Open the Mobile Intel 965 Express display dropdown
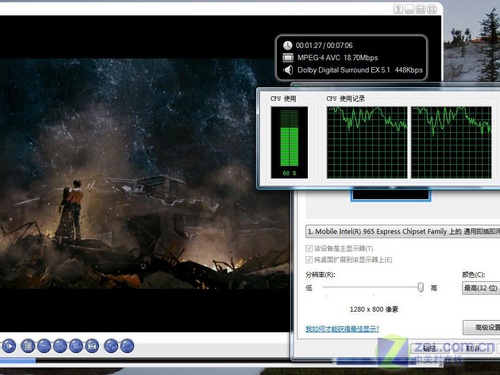This screenshot has width=500, height=375. point(403,232)
